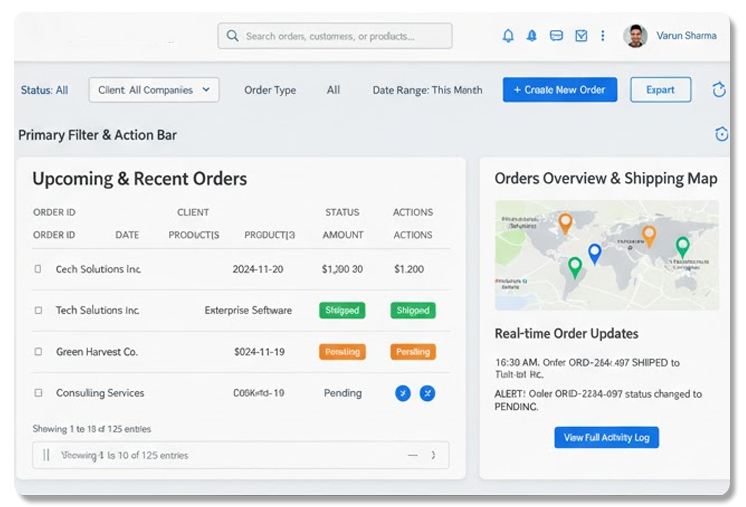Open the three-dot more options menu
Screen dimensions: 746x507
pyautogui.click(x=602, y=36)
